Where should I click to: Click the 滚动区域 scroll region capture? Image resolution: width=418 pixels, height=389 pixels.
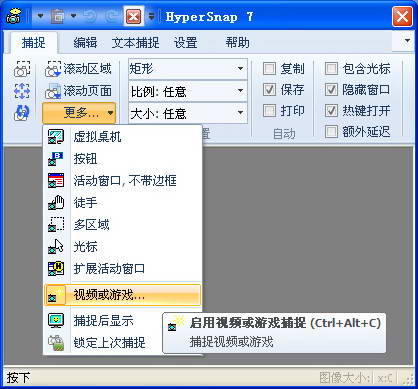point(78,69)
